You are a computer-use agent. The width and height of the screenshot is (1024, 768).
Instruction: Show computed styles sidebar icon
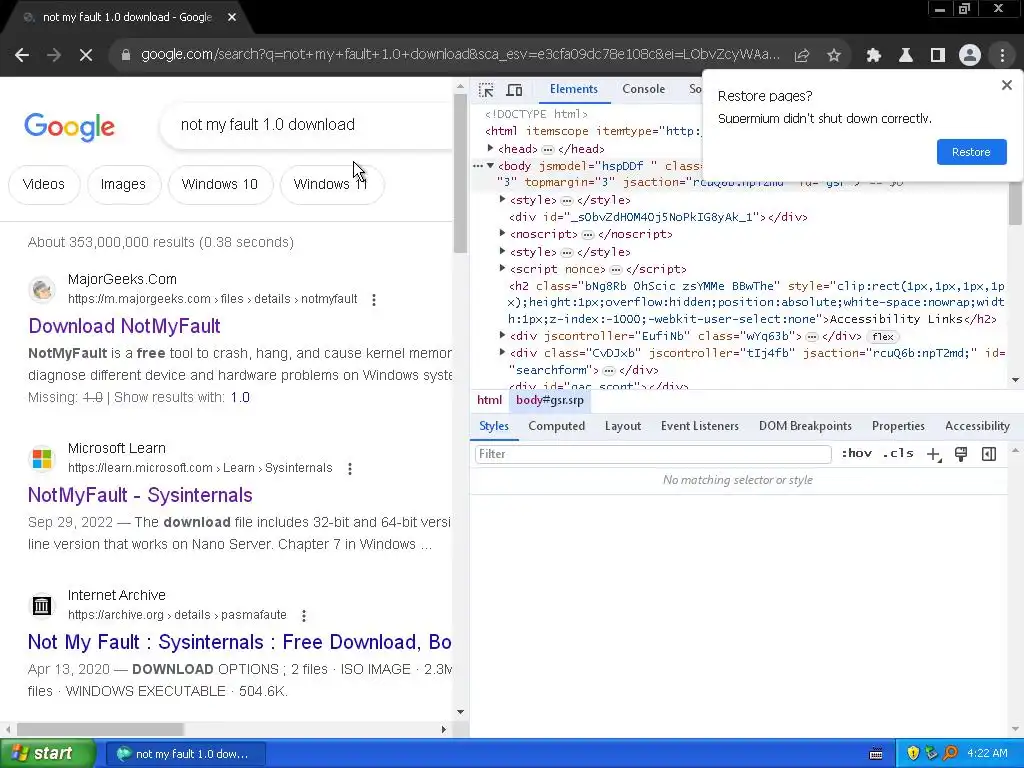(x=989, y=455)
